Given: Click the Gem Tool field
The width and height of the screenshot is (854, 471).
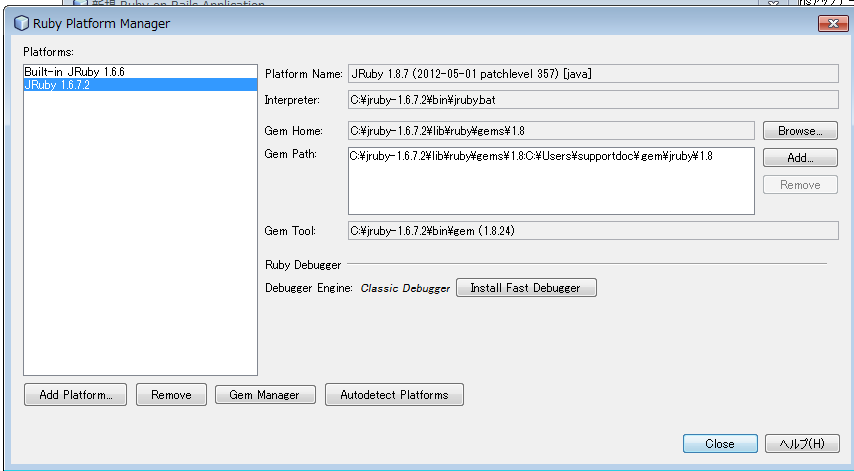Looking at the screenshot, I should [593, 231].
